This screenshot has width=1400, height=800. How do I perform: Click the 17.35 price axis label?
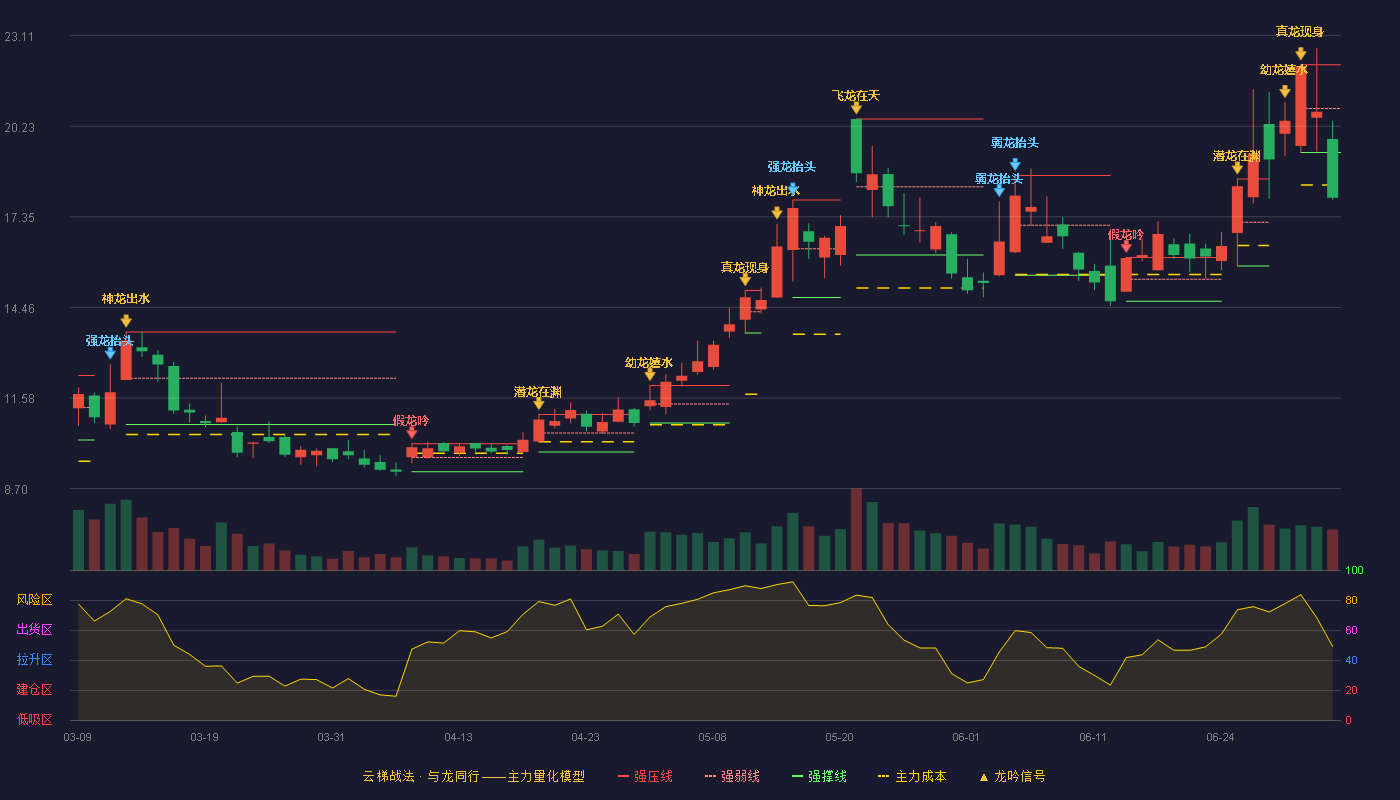19,218
